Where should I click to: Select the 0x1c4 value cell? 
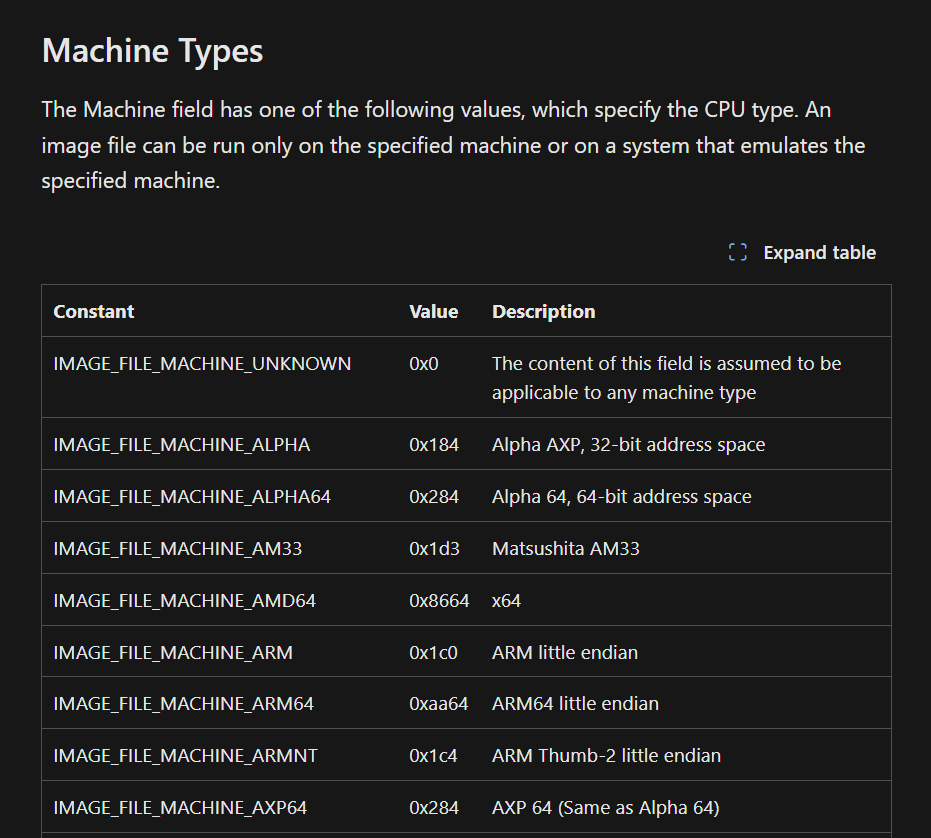point(433,755)
